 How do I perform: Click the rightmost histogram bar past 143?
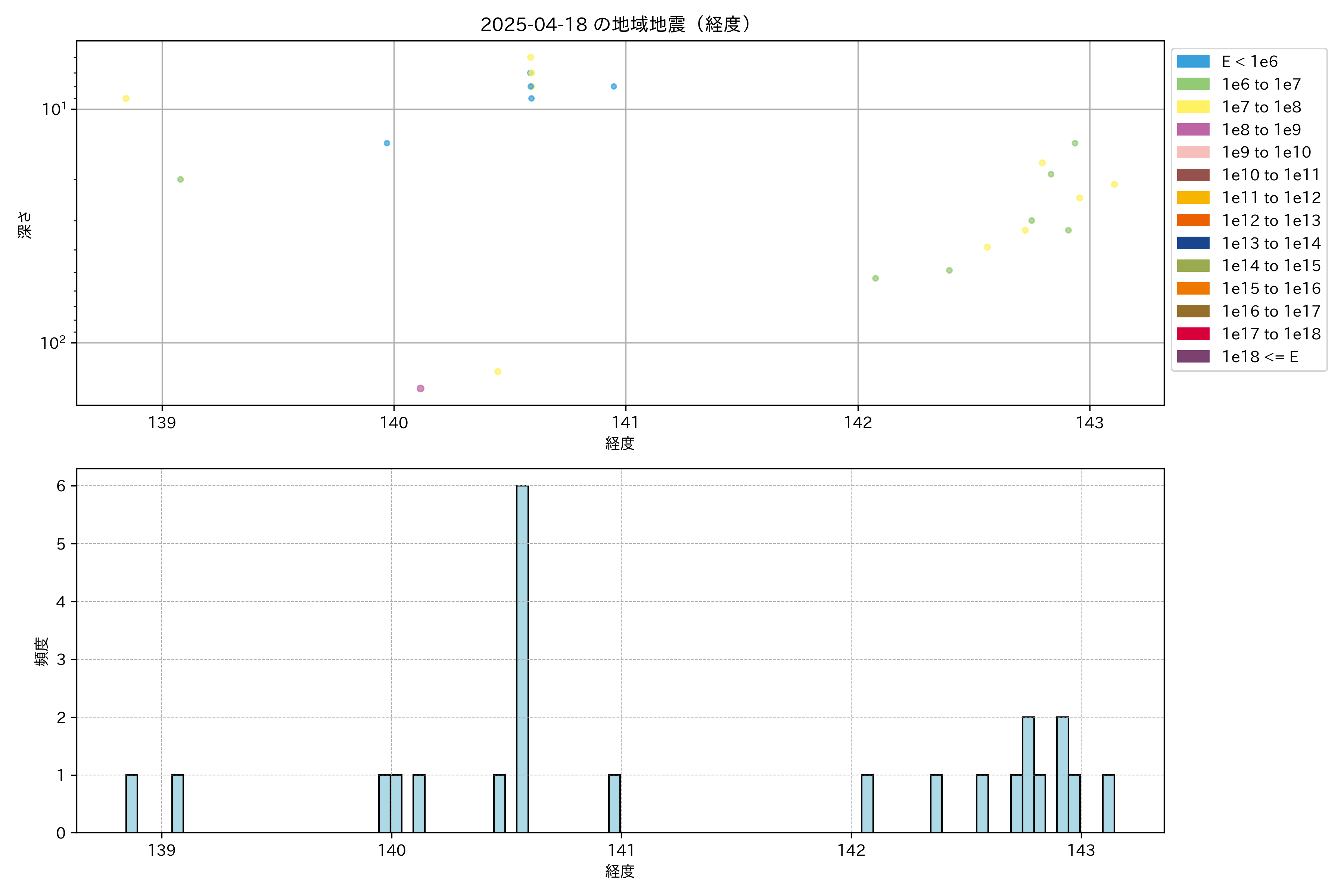pos(1108,803)
